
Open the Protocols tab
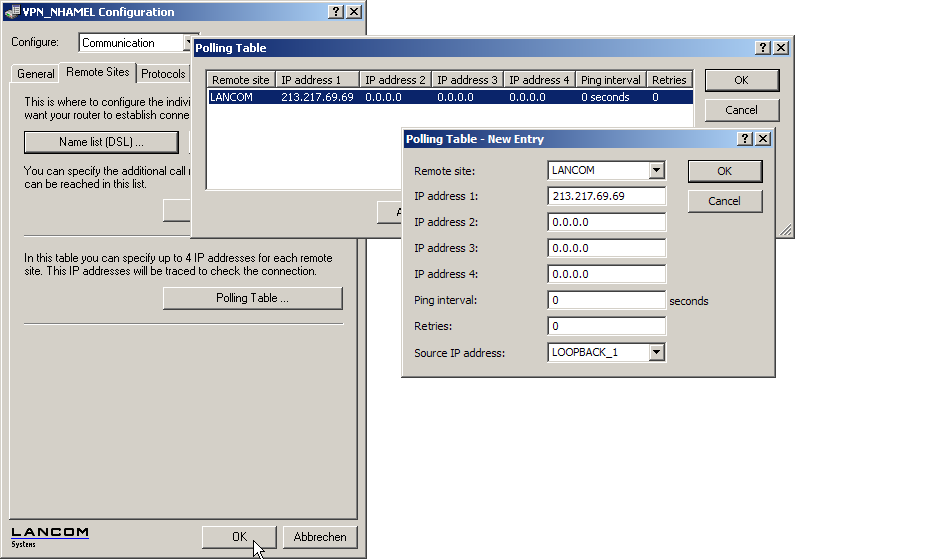click(163, 74)
